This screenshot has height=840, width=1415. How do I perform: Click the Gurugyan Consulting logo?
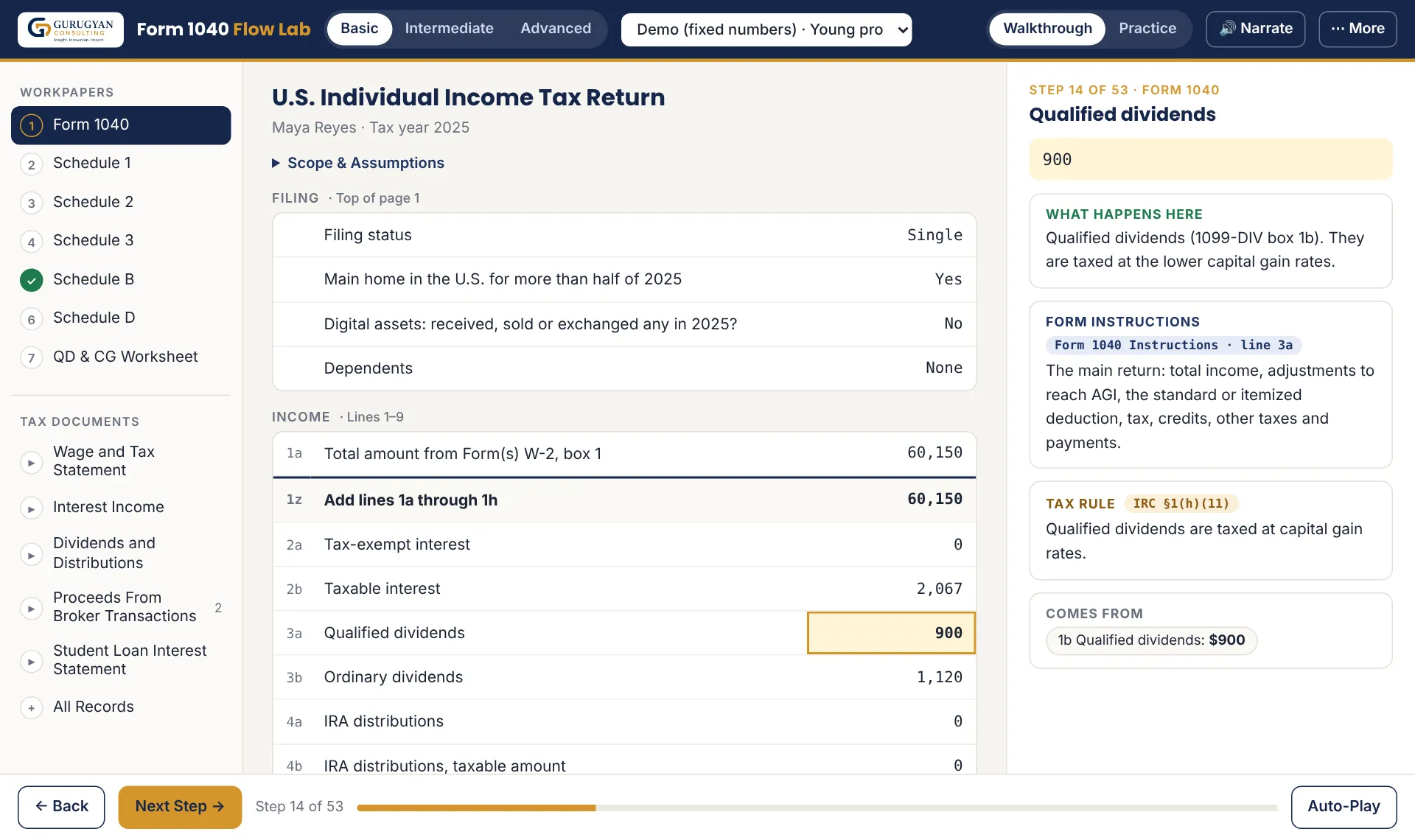tap(71, 29)
